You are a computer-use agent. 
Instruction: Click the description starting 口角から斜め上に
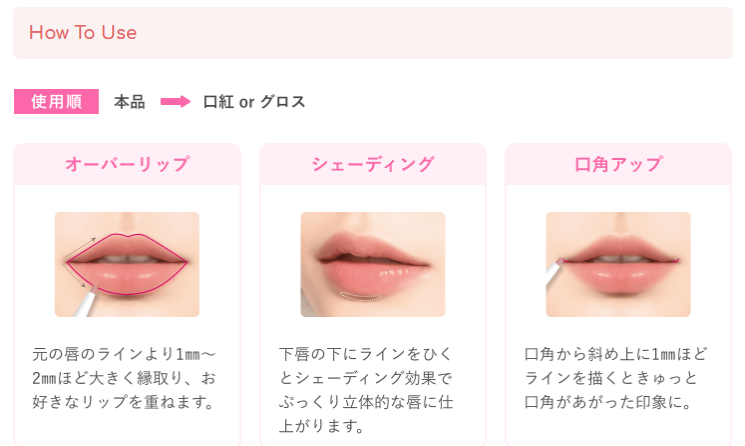616,378
